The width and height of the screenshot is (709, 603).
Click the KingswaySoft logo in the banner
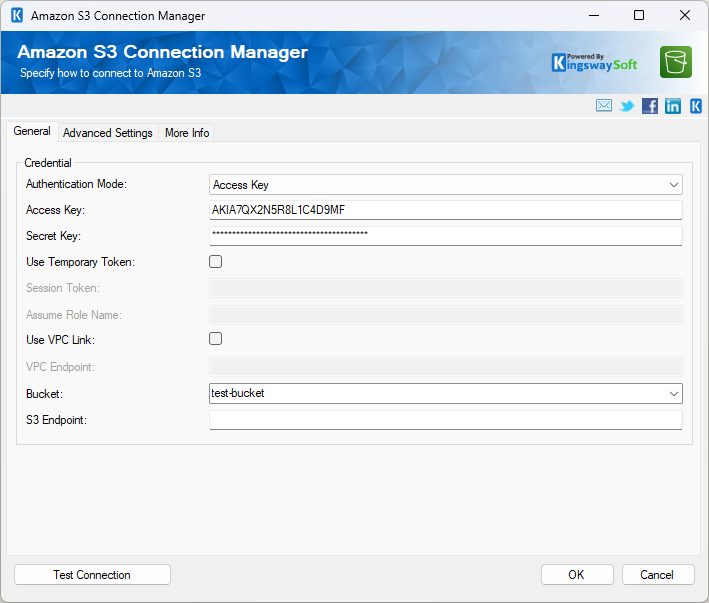point(594,63)
